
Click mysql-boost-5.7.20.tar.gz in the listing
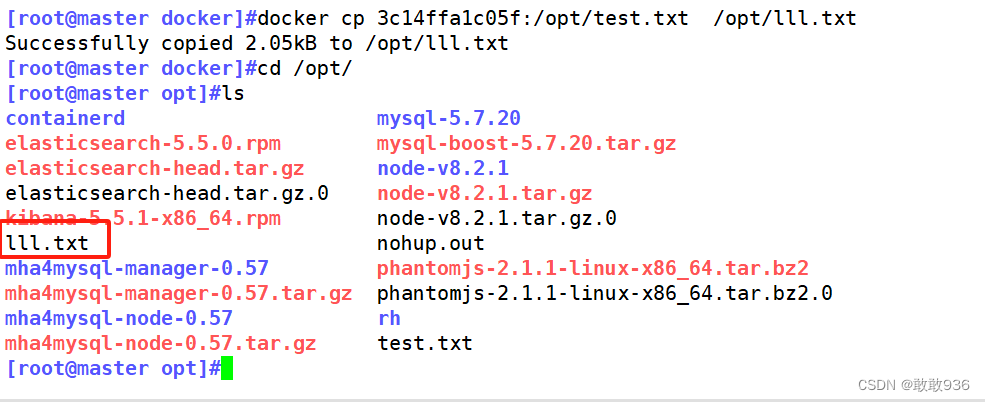pos(526,143)
